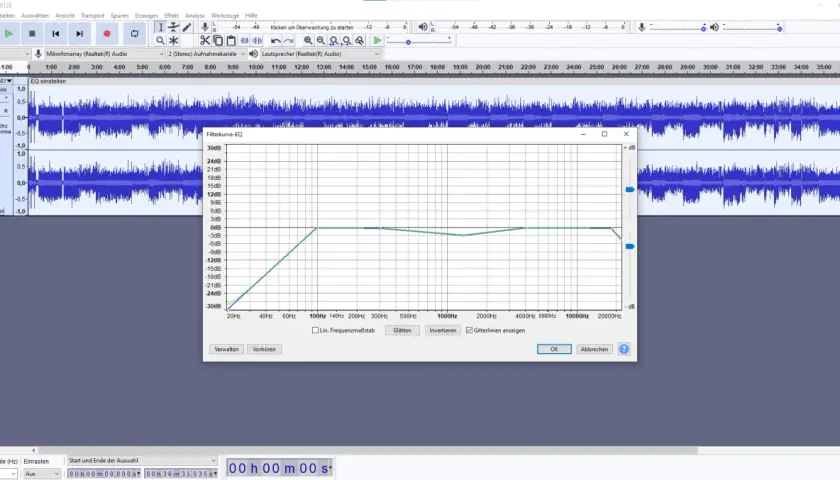The height and width of the screenshot is (480, 840).
Task: Click the Redo arrow icon
Action: [x=289, y=41]
